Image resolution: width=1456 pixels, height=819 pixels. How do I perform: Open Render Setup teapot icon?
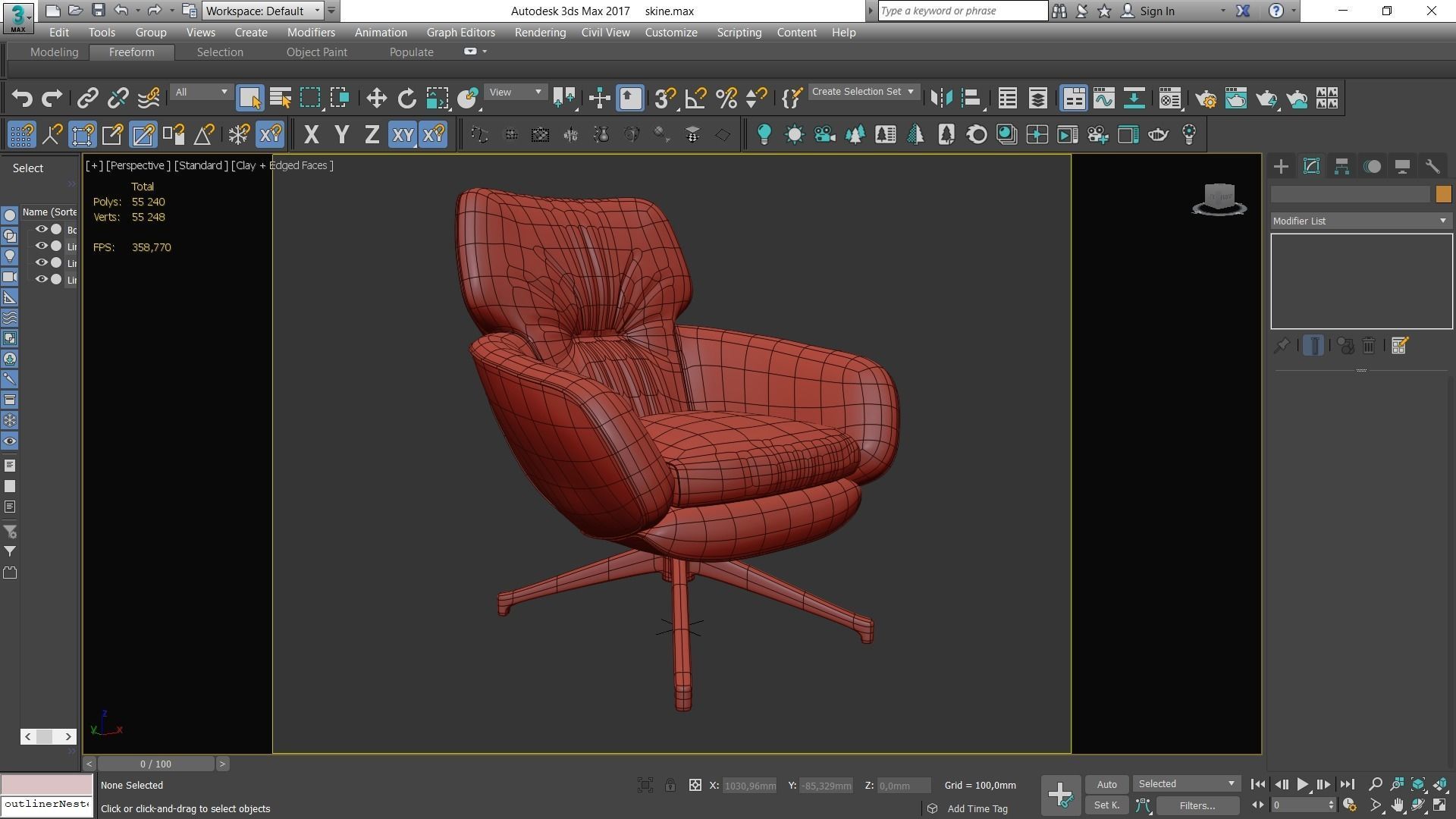coord(1205,98)
